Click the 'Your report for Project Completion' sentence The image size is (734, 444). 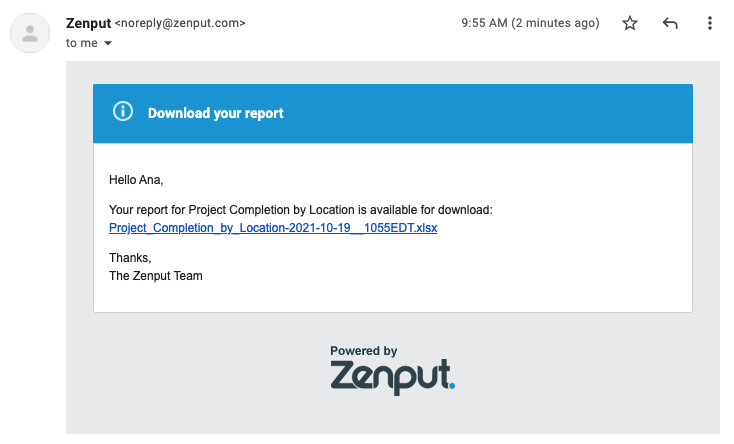point(301,210)
